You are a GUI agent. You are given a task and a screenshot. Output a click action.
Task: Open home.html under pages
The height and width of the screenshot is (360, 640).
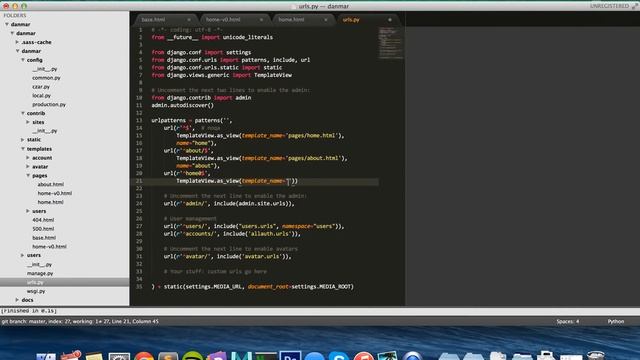point(51,202)
